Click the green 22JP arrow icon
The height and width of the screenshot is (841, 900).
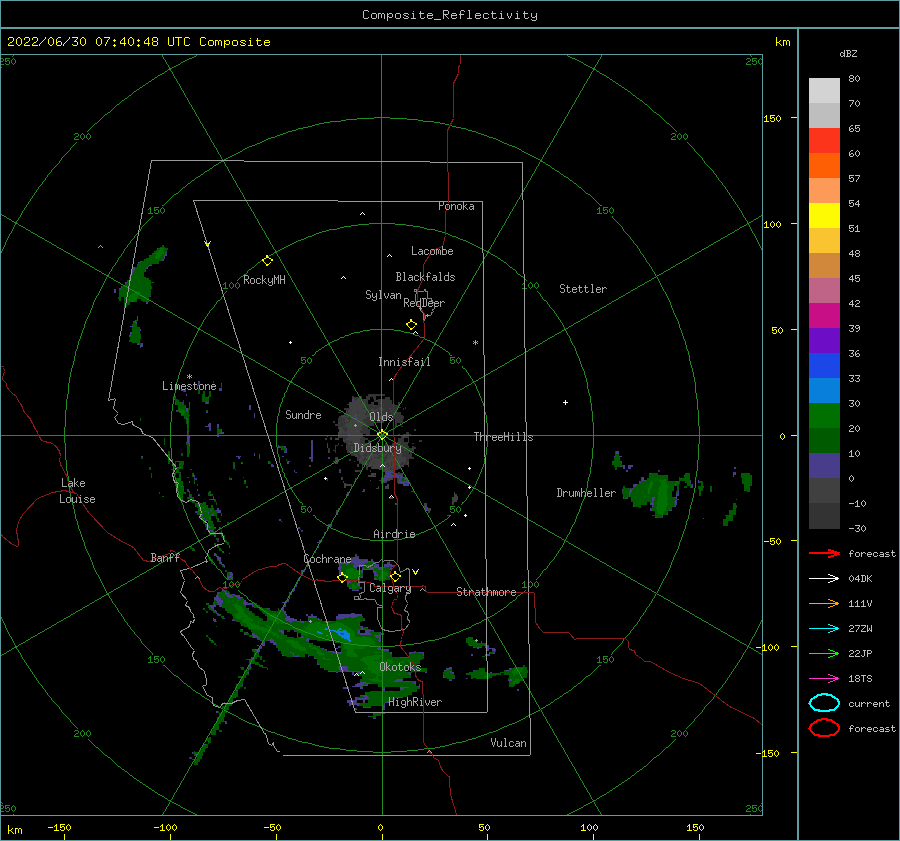tap(824, 653)
